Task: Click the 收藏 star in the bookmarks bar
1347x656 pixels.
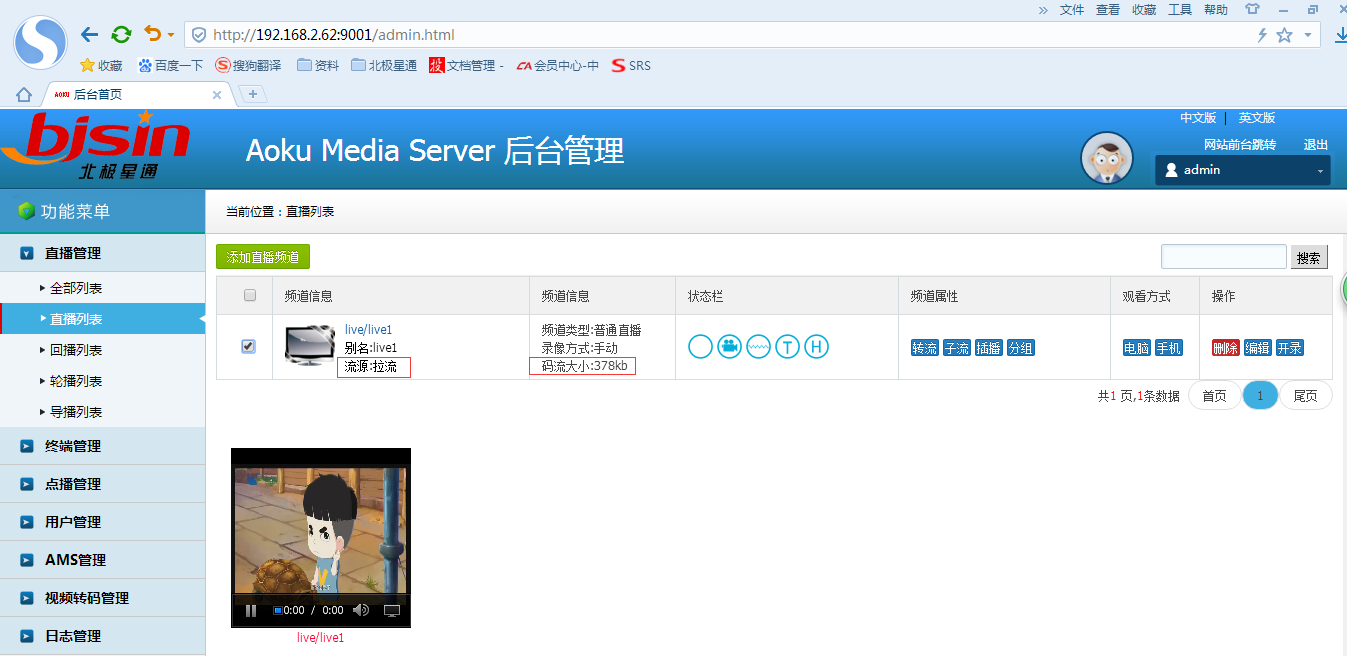Action: click(x=101, y=66)
